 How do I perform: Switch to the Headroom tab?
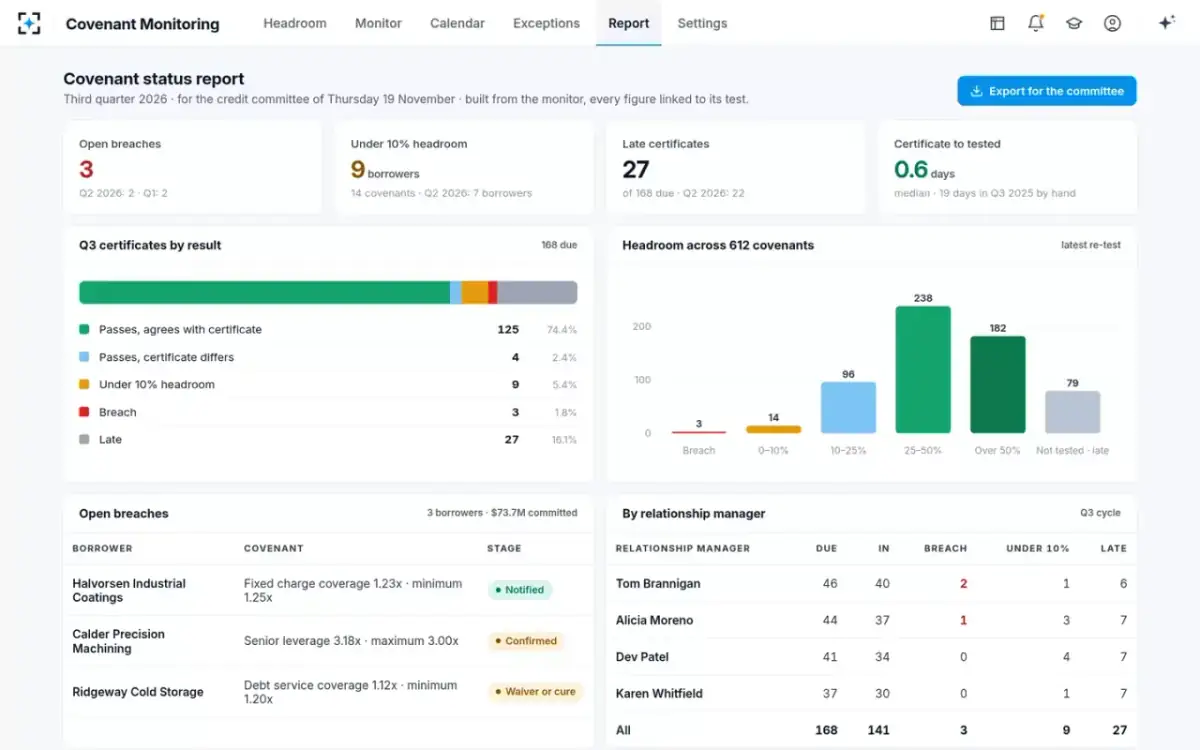(x=295, y=23)
